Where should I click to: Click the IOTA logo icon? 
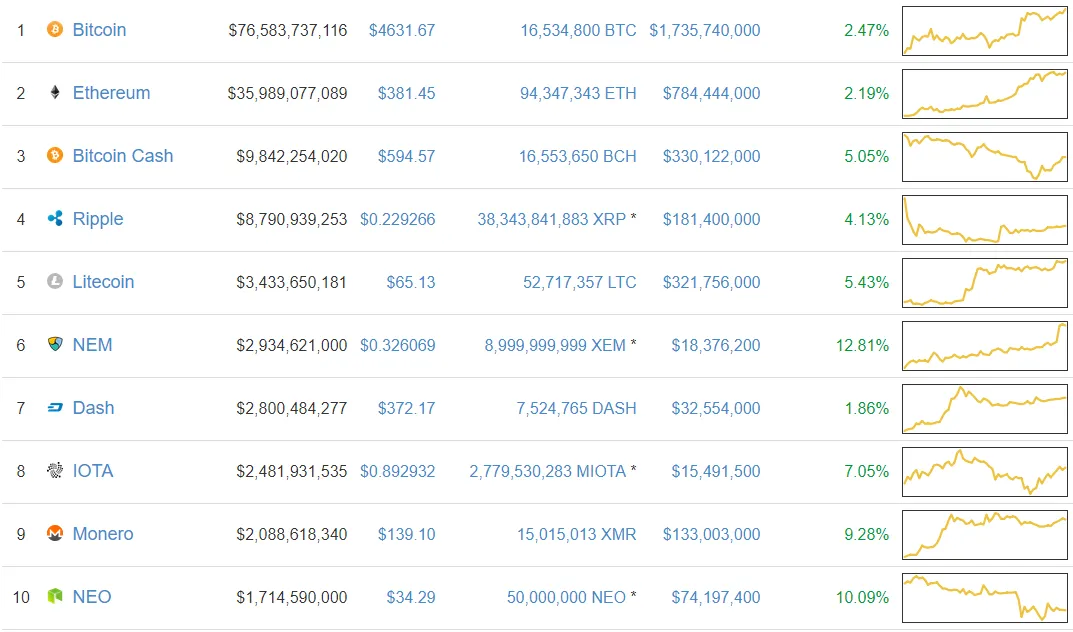[x=55, y=470]
